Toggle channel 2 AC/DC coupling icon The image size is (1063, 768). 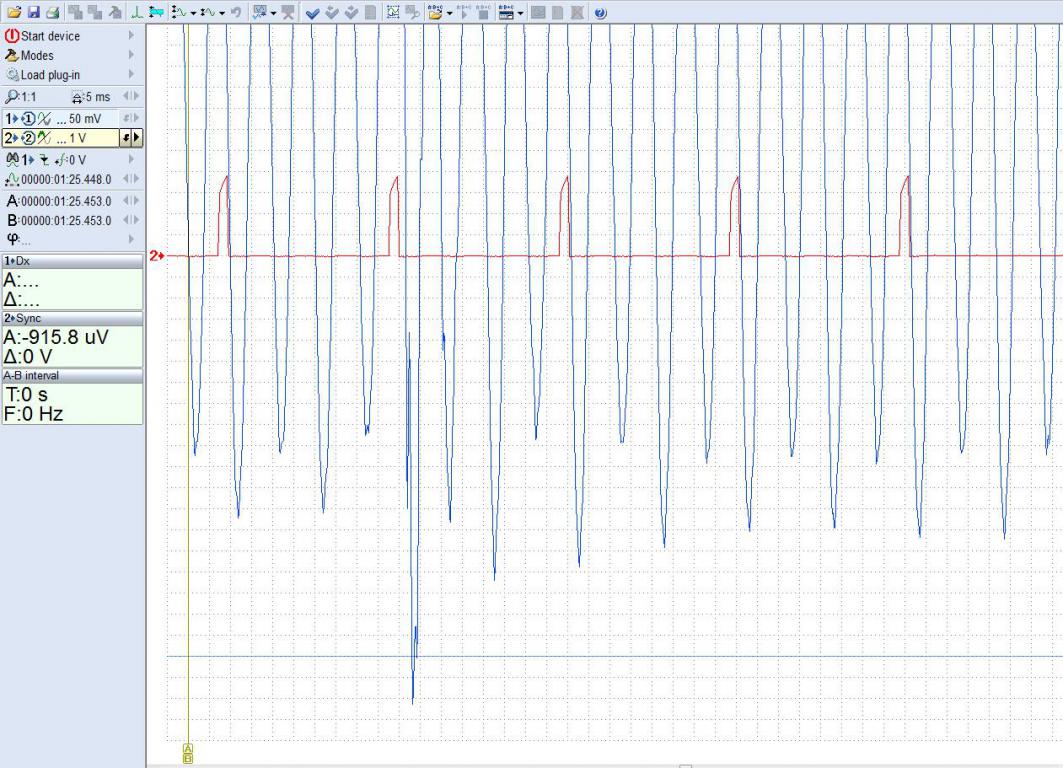click(x=46, y=138)
